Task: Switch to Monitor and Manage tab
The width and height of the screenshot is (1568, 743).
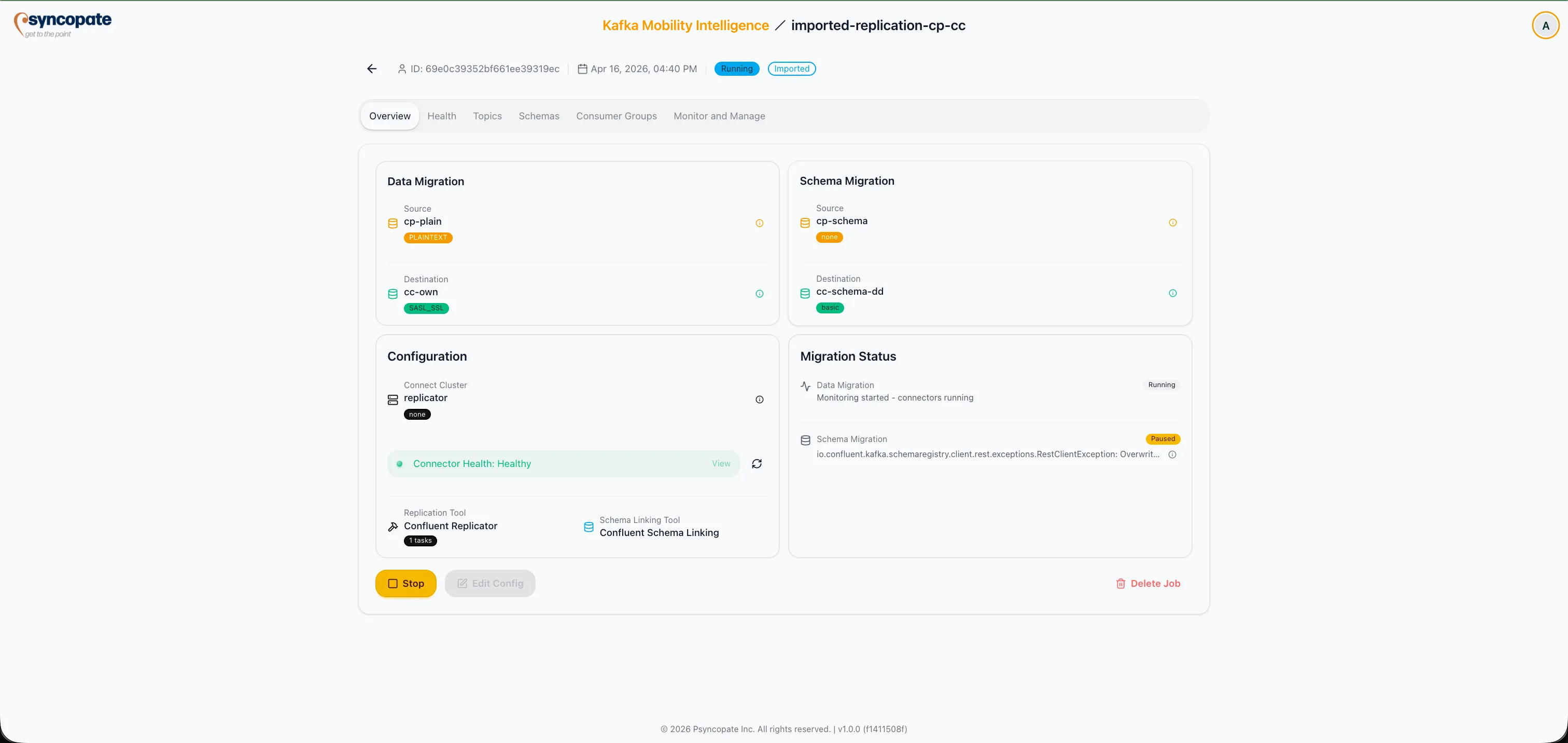Action: [x=720, y=116]
